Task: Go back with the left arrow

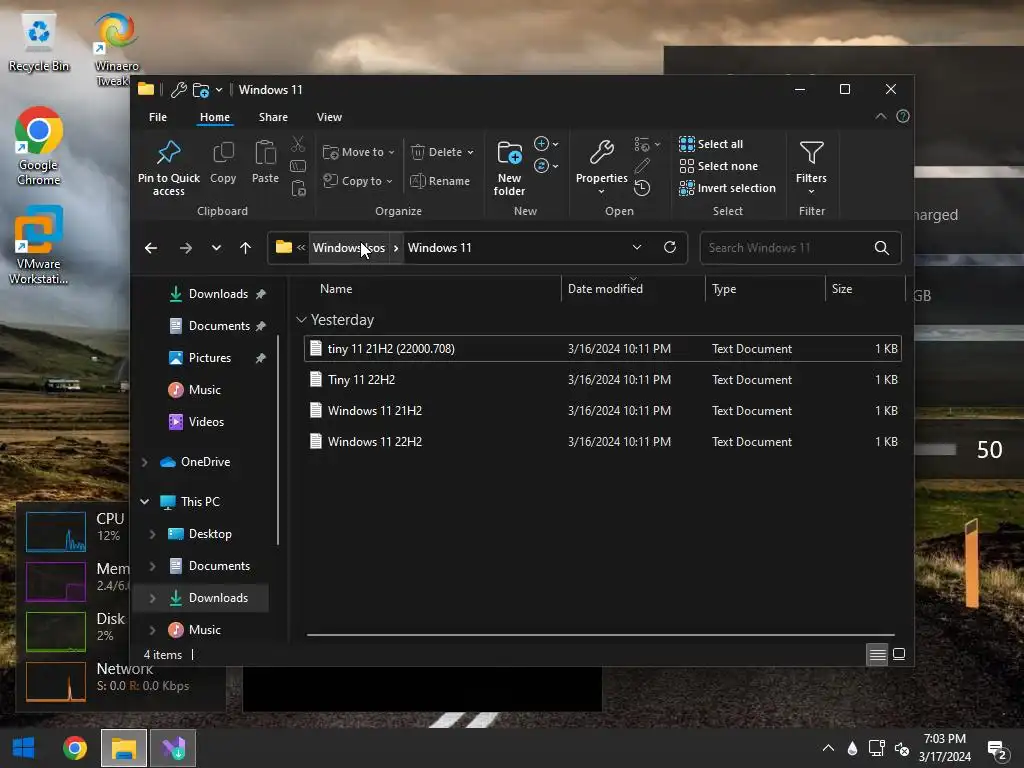Action: (151, 248)
